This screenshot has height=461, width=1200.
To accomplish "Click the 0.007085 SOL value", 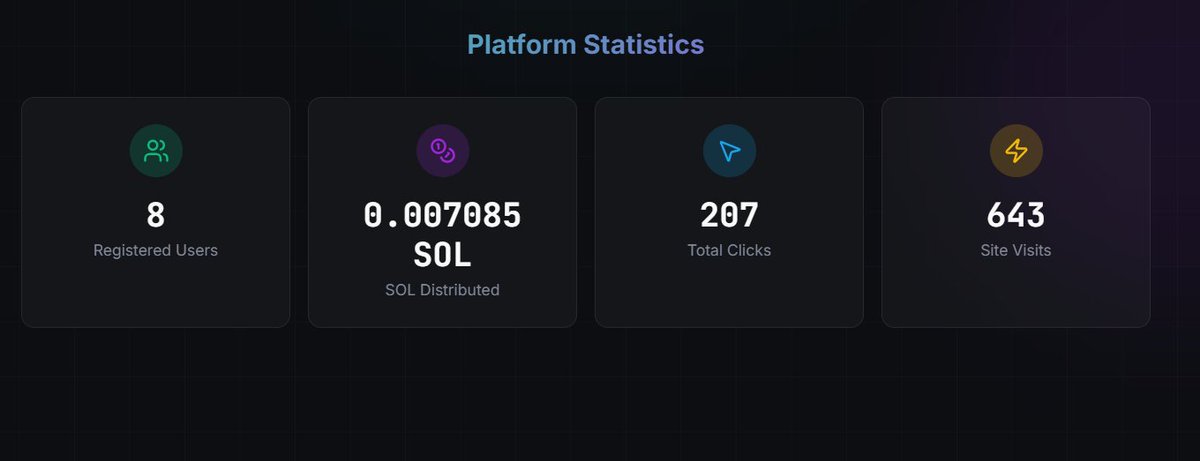I will 442,234.
